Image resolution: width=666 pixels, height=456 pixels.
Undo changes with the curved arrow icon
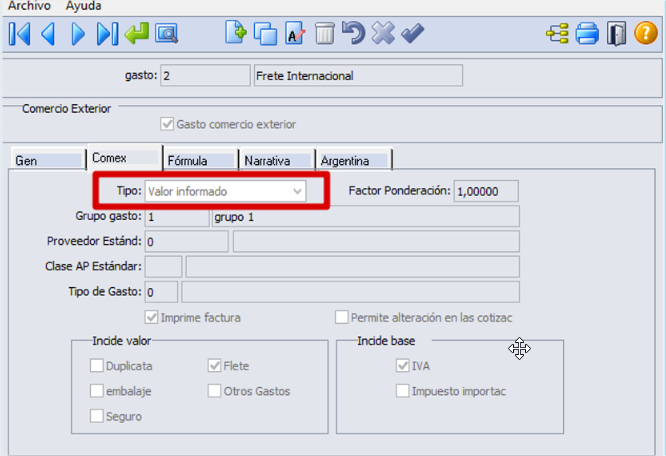pyautogui.click(x=353, y=33)
